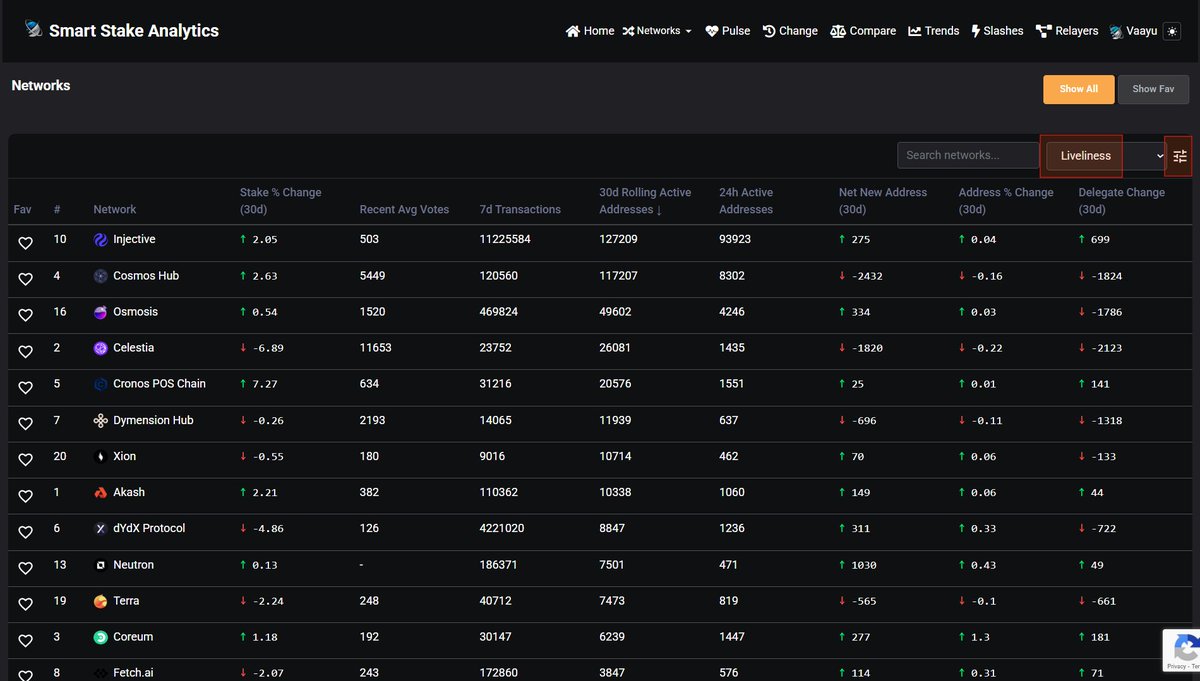Image resolution: width=1200 pixels, height=681 pixels.
Task: Favorite the Dymension Hub heart icon
Action: coord(26,424)
